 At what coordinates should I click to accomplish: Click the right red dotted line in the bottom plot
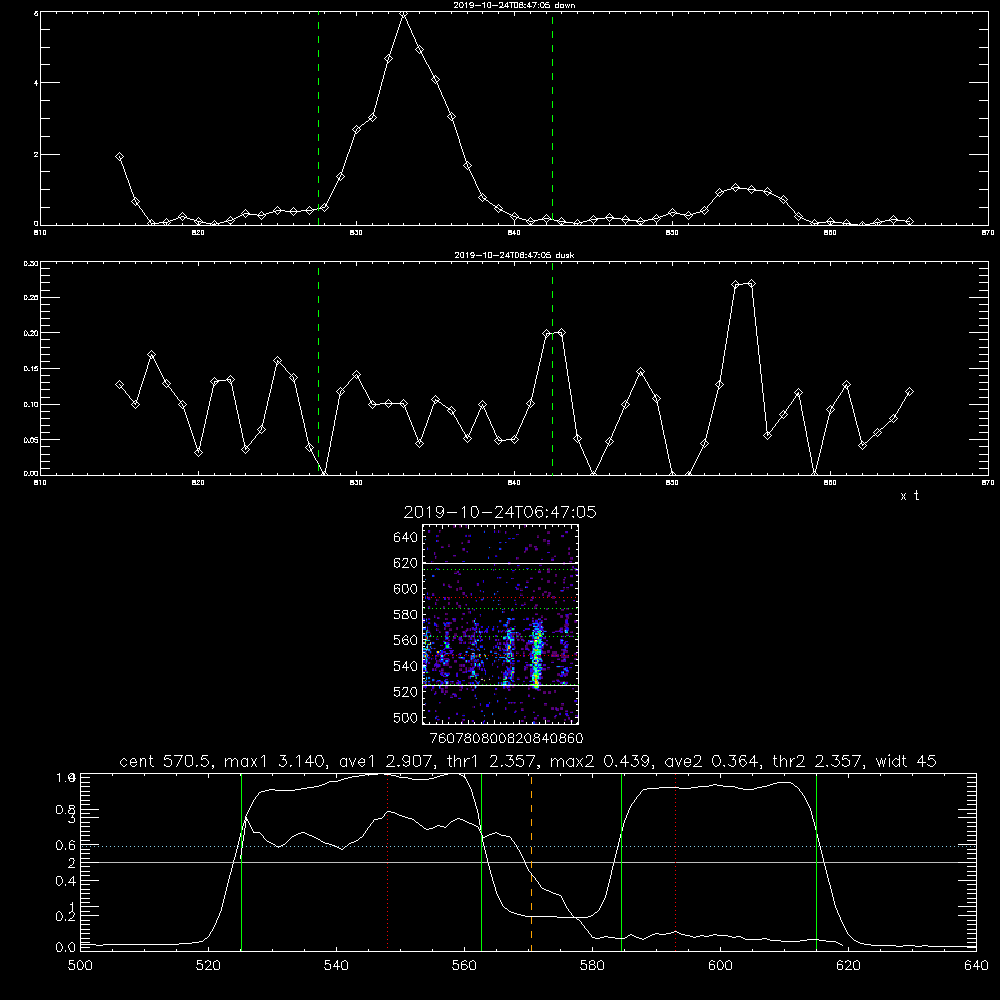tap(675, 861)
